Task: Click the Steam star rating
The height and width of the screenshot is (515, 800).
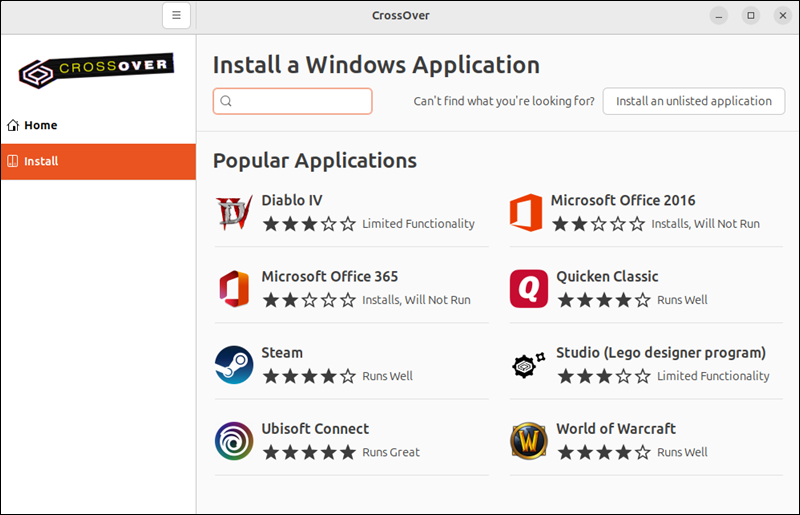Action: 309,376
